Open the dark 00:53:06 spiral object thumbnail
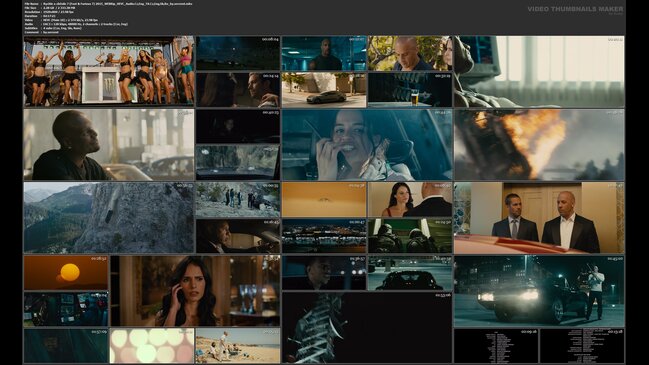 tap(367, 327)
